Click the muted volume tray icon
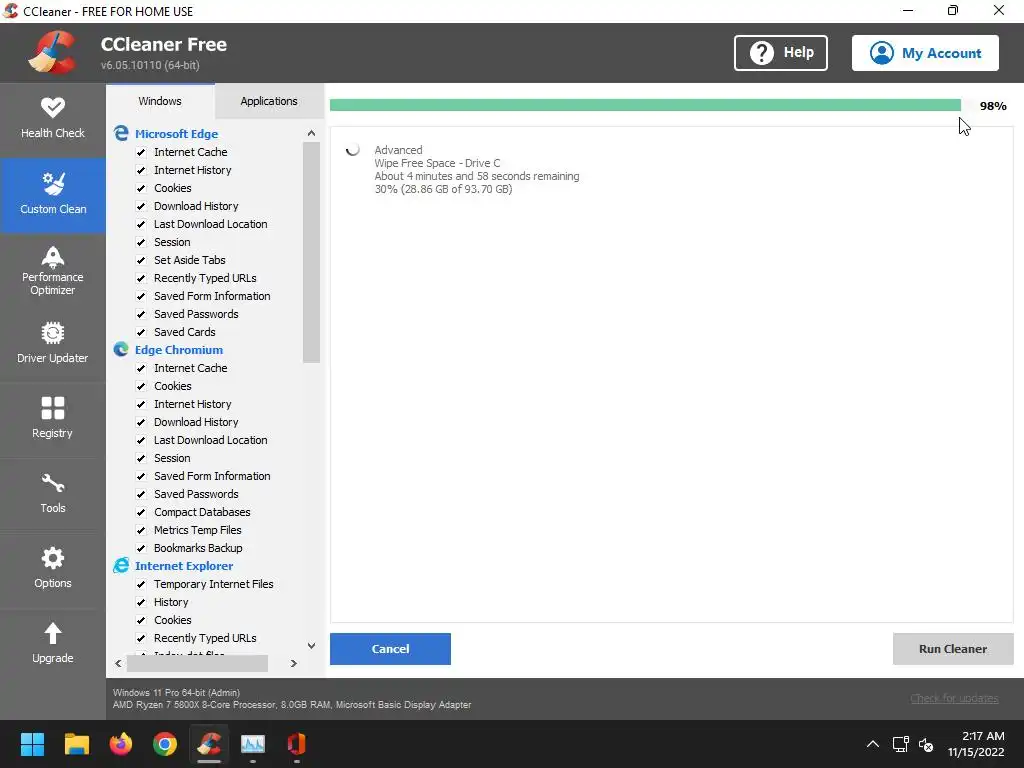This screenshot has height=768, width=1024. [x=926, y=744]
